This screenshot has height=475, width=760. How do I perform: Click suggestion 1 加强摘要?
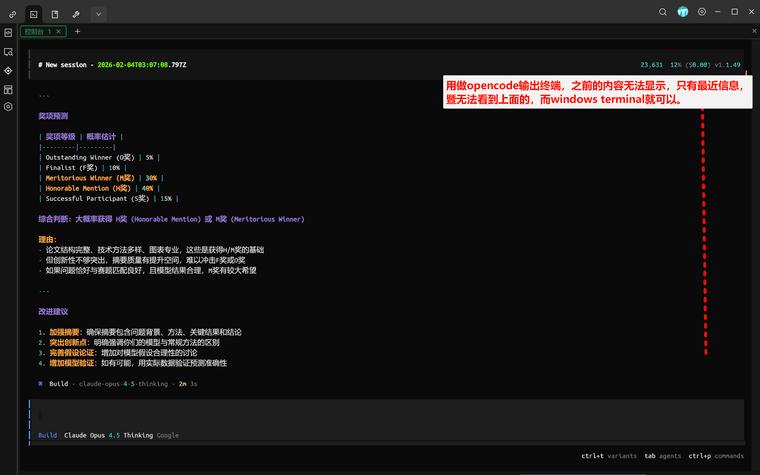[x=140, y=332]
